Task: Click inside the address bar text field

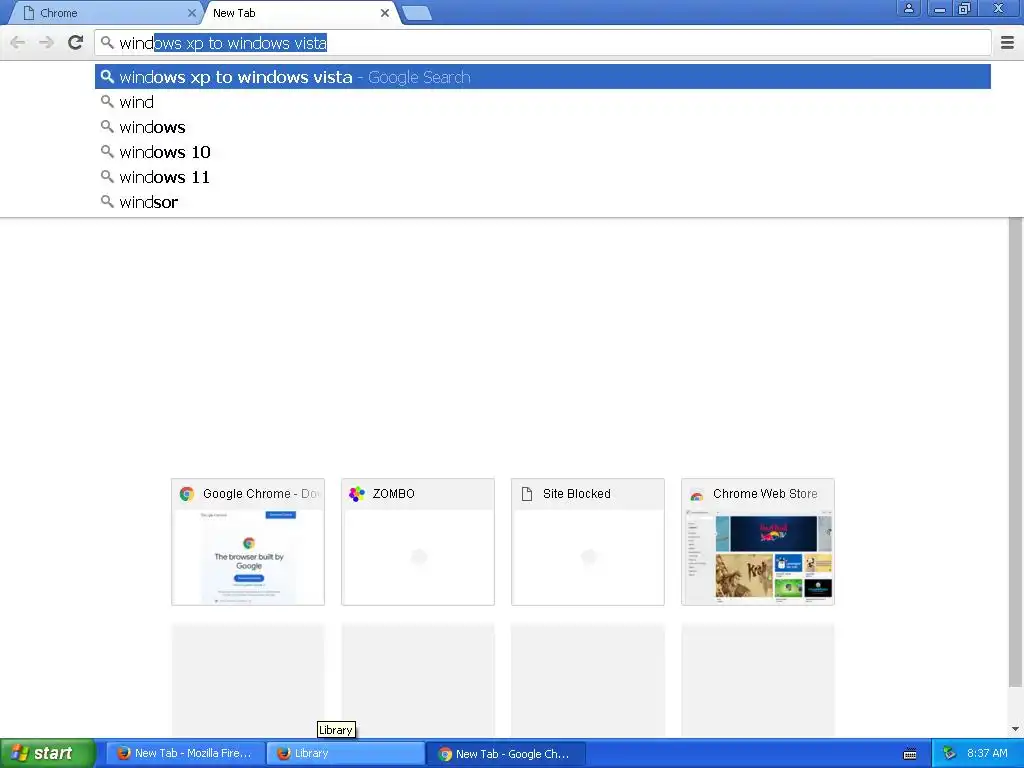Action: [543, 43]
